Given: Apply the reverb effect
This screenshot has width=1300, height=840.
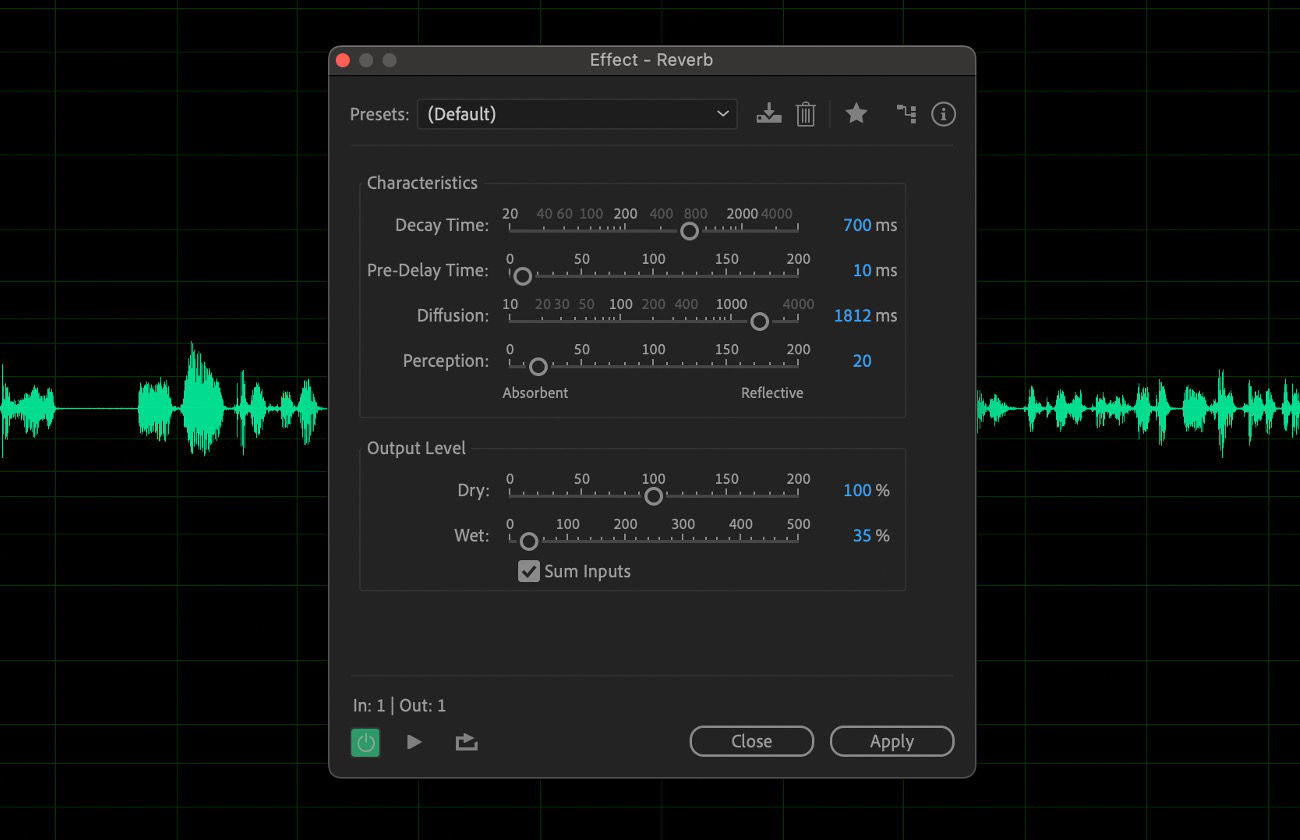Looking at the screenshot, I should (x=891, y=741).
